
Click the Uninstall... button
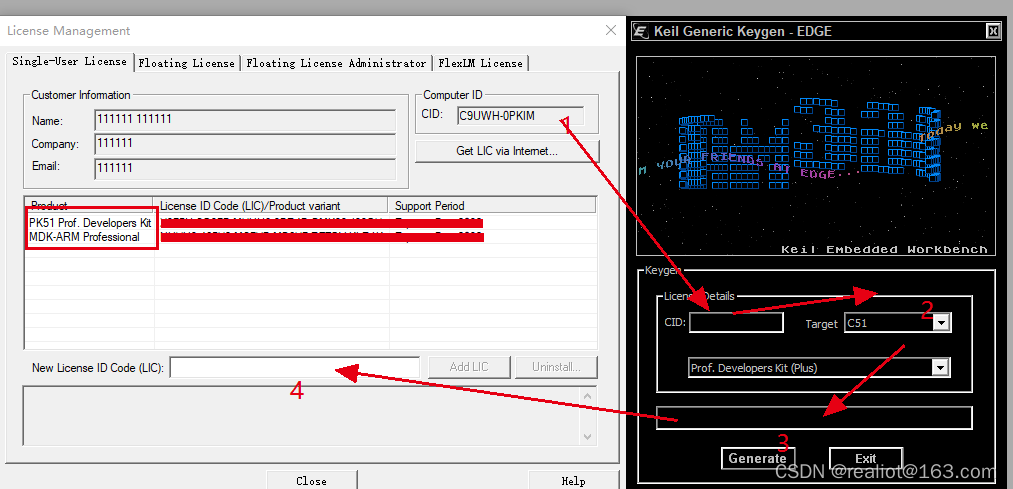(x=556, y=368)
